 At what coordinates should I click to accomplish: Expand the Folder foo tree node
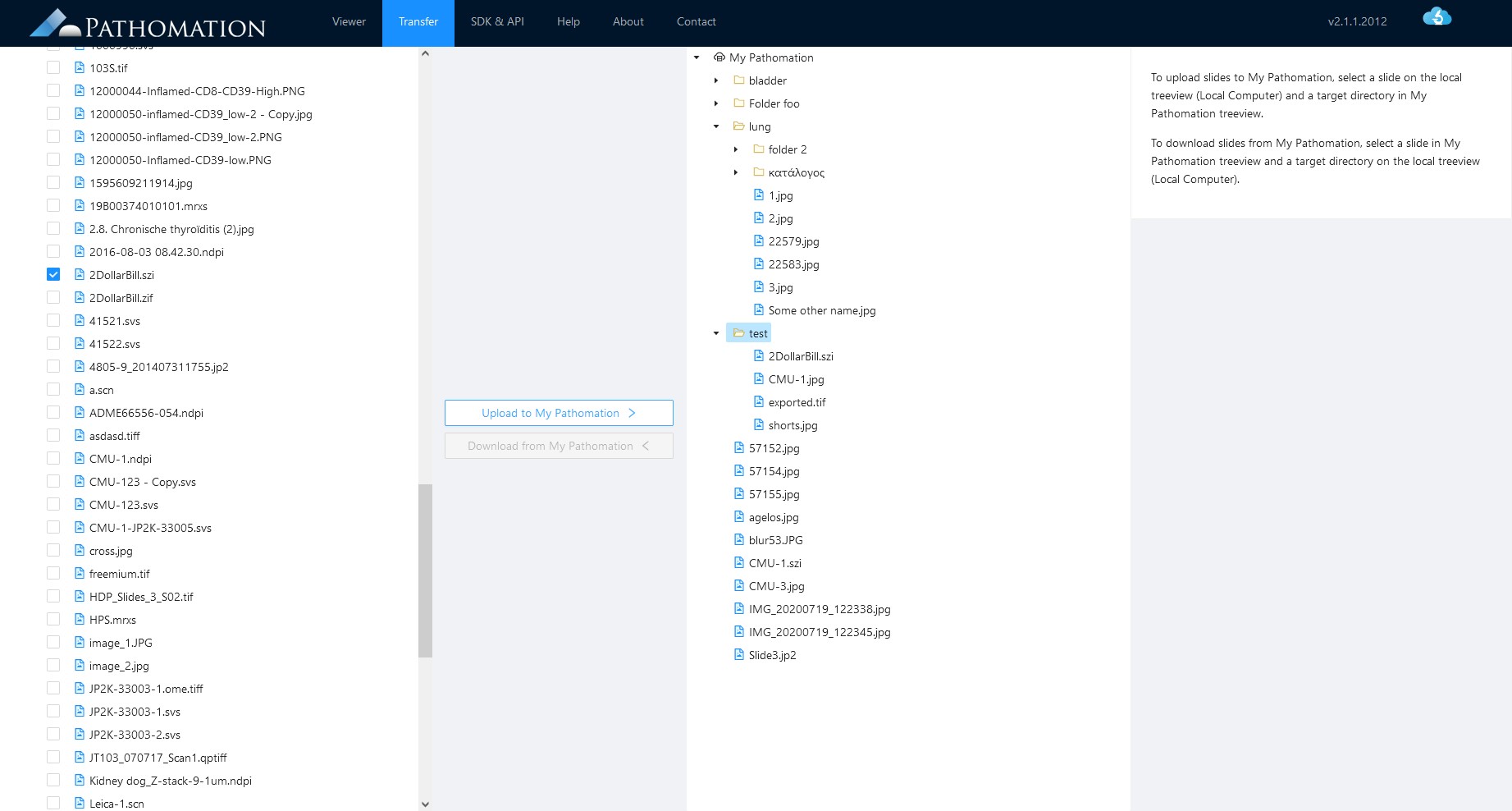716,103
